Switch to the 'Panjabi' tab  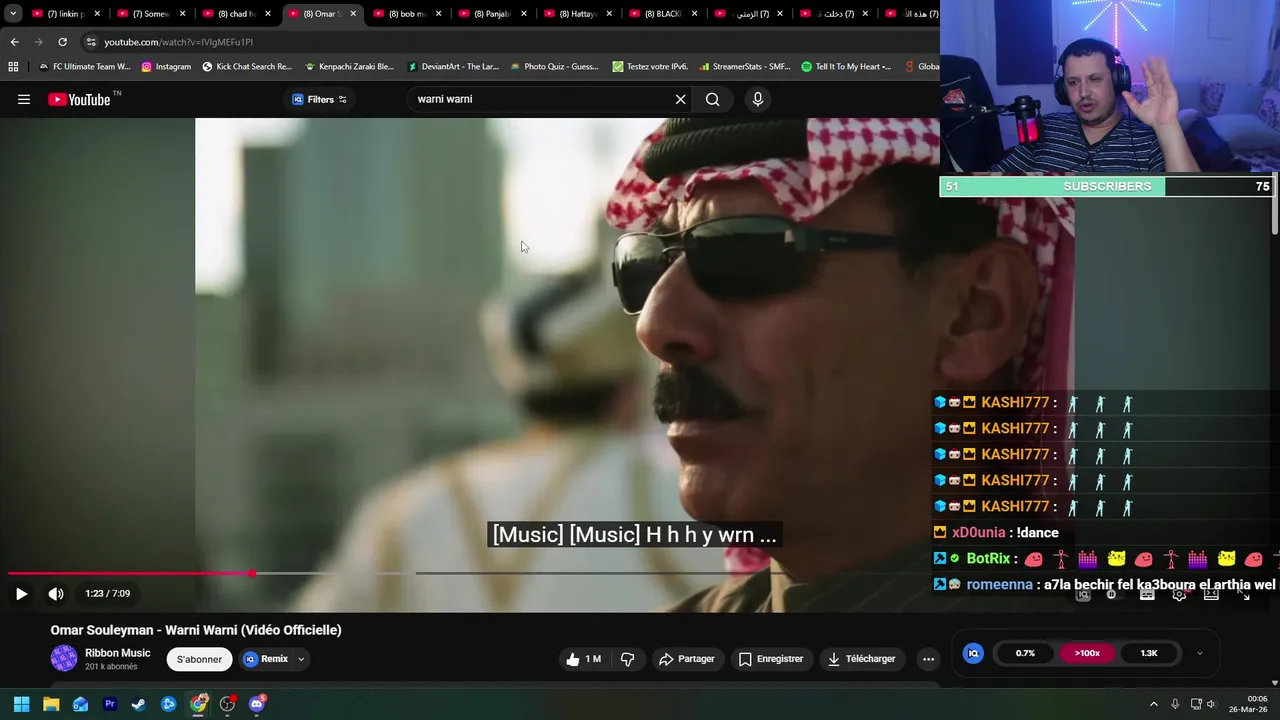tap(491, 14)
